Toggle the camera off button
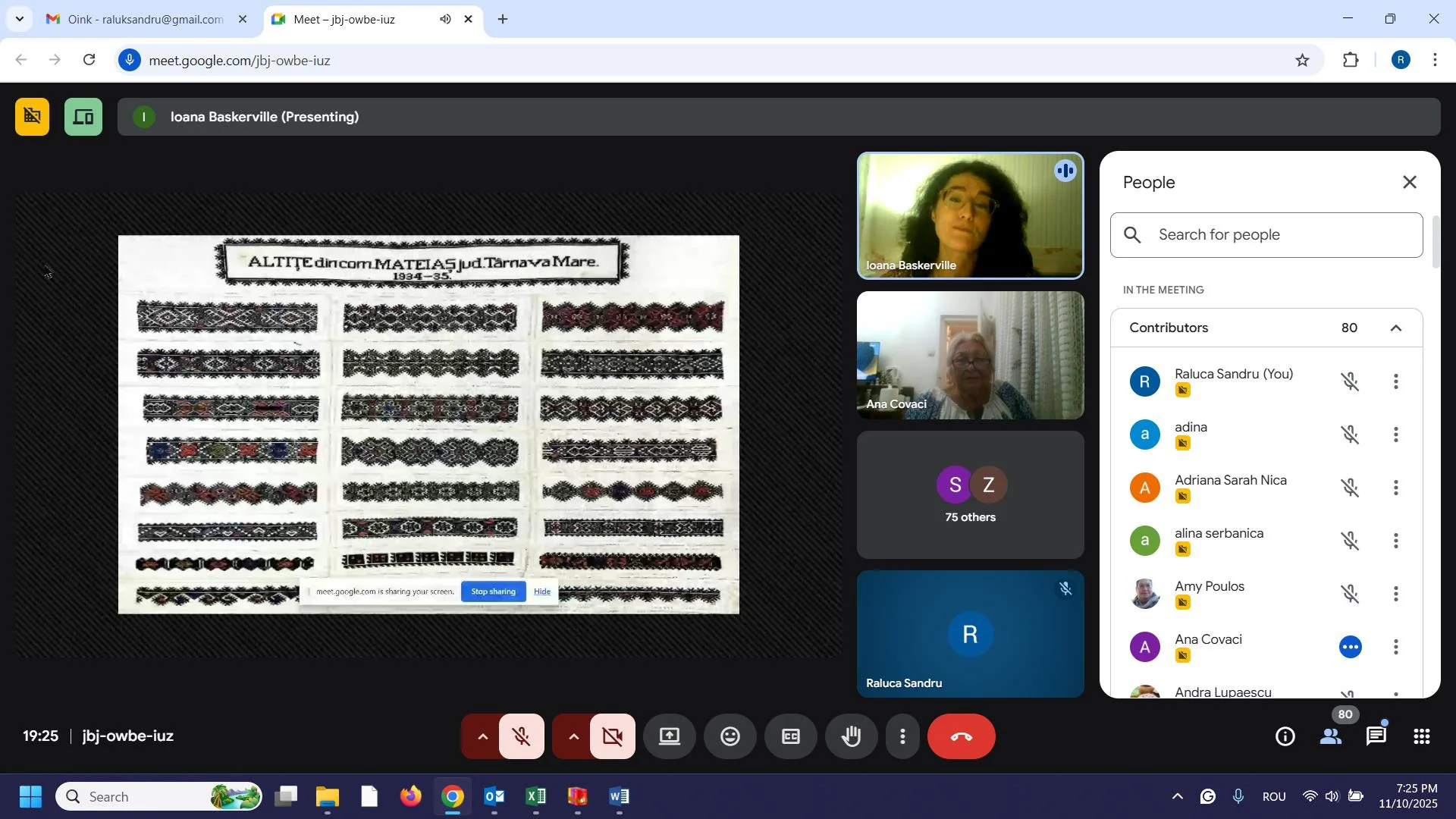Image resolution: width=1456 pixels, height=819 pixels. coord(613,737)
